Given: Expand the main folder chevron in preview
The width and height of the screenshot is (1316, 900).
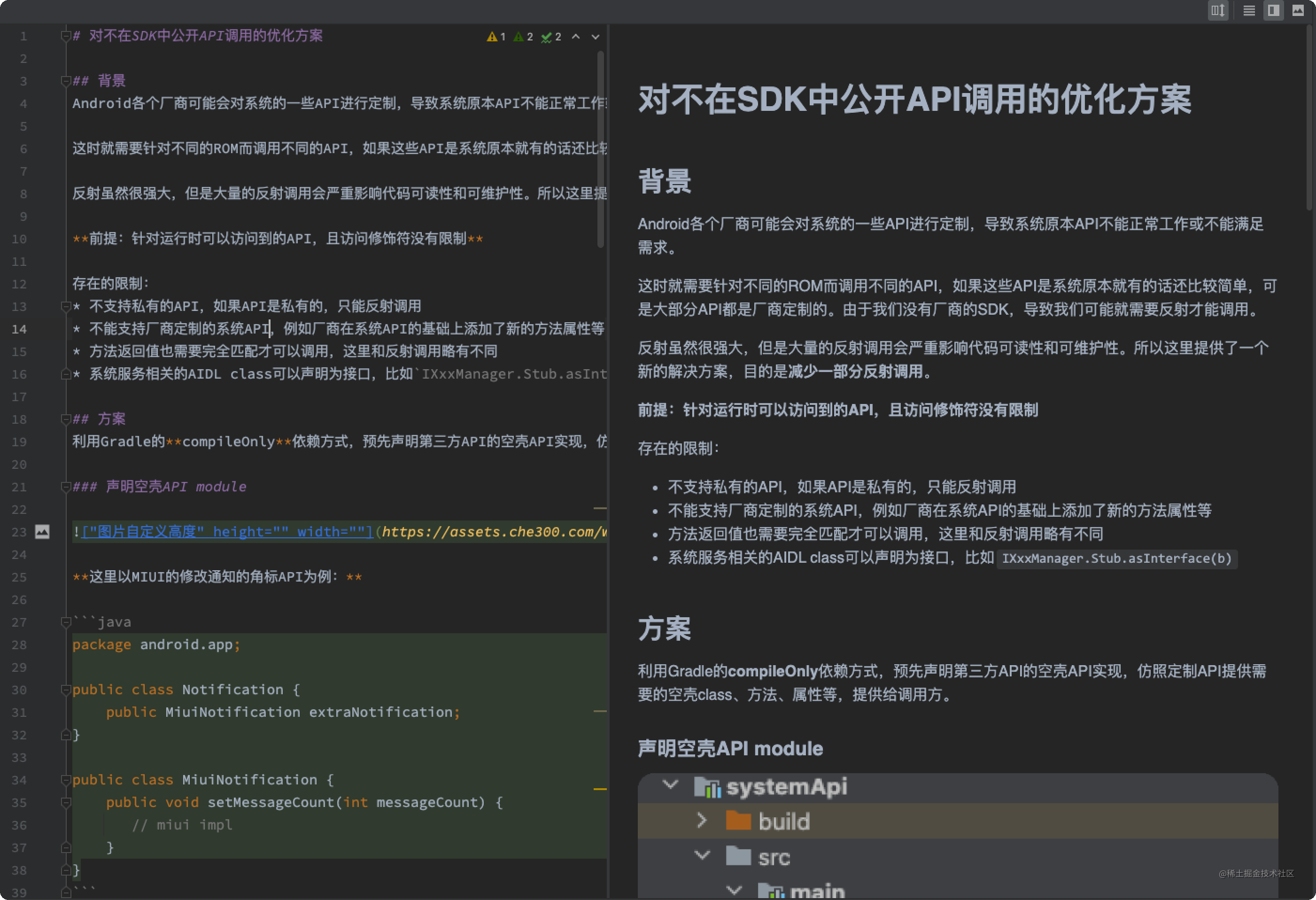Looking at the screenshot, I should (735, 889).
